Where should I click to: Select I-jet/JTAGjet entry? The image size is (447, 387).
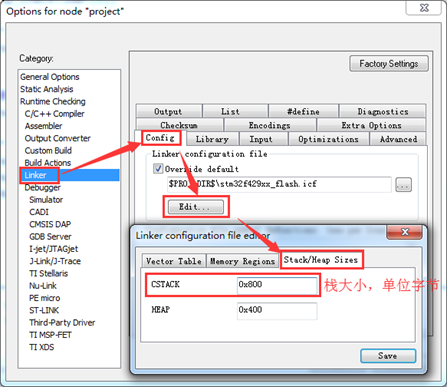(54, 249)
